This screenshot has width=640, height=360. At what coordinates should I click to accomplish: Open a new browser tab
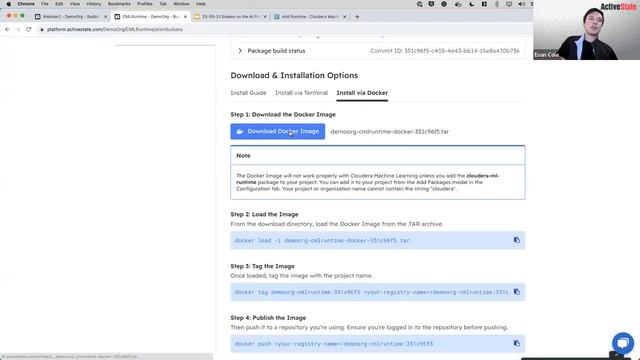357,17
